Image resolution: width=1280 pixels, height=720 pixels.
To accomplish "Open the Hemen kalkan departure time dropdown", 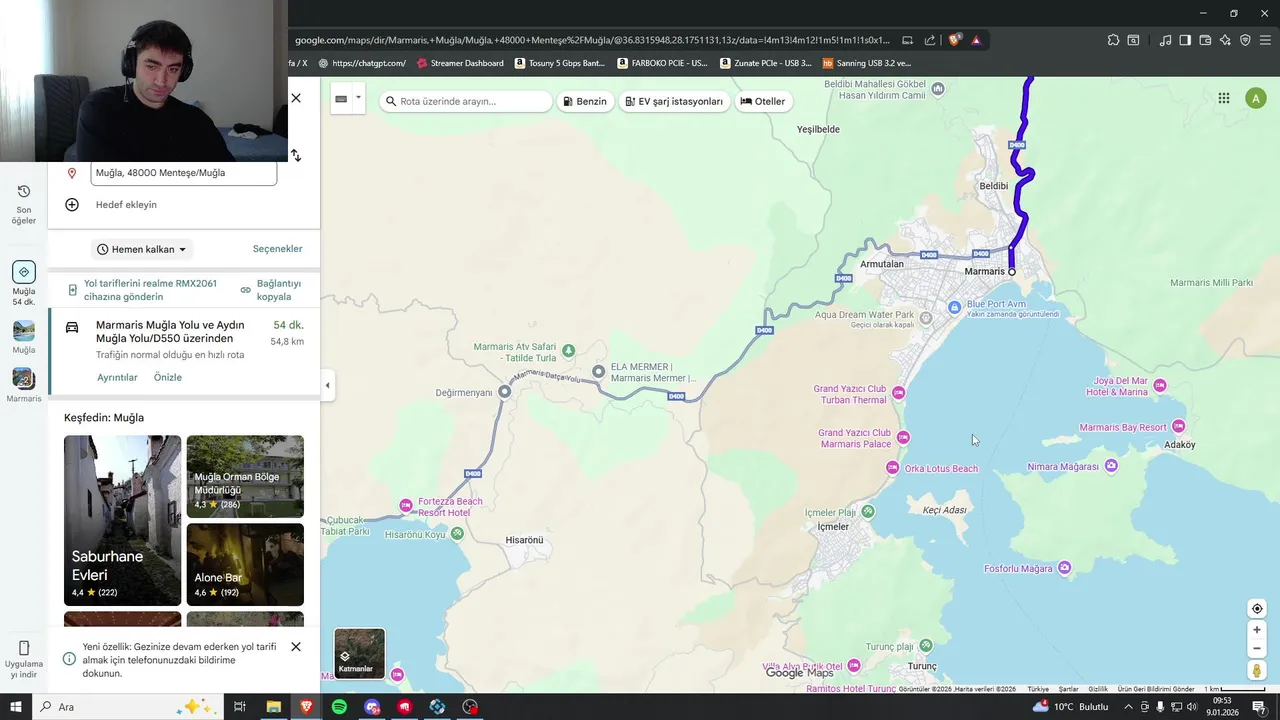I will point(142,249).
